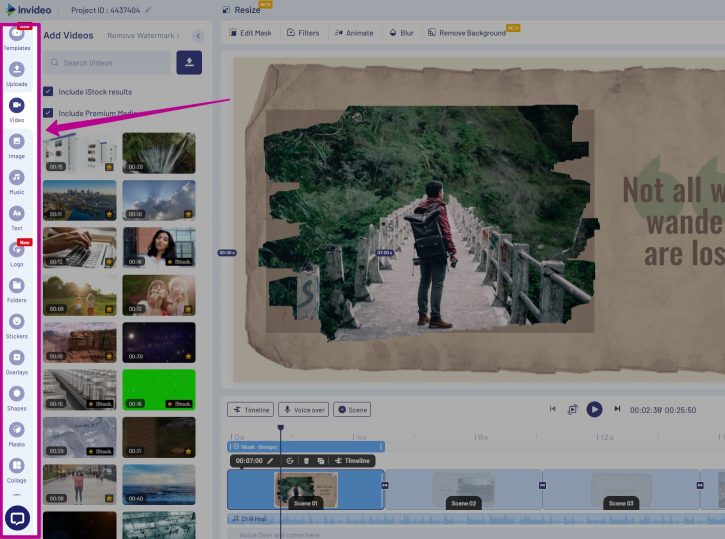Toggle Include iStock results checkbox
This screenshot has width=725, height=539.
coord(48,92)
